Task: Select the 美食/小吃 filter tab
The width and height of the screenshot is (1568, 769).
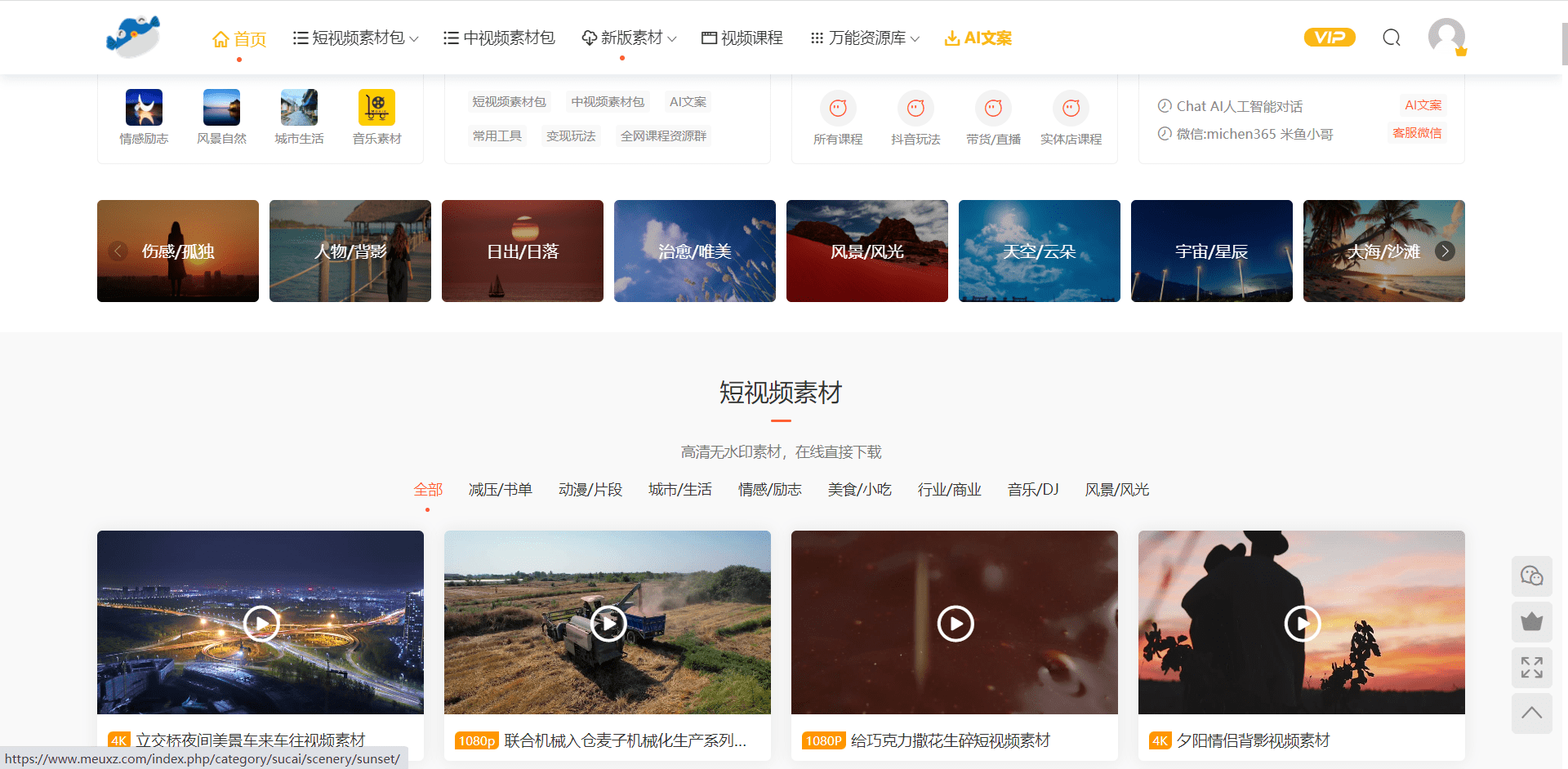Action: 860,490
